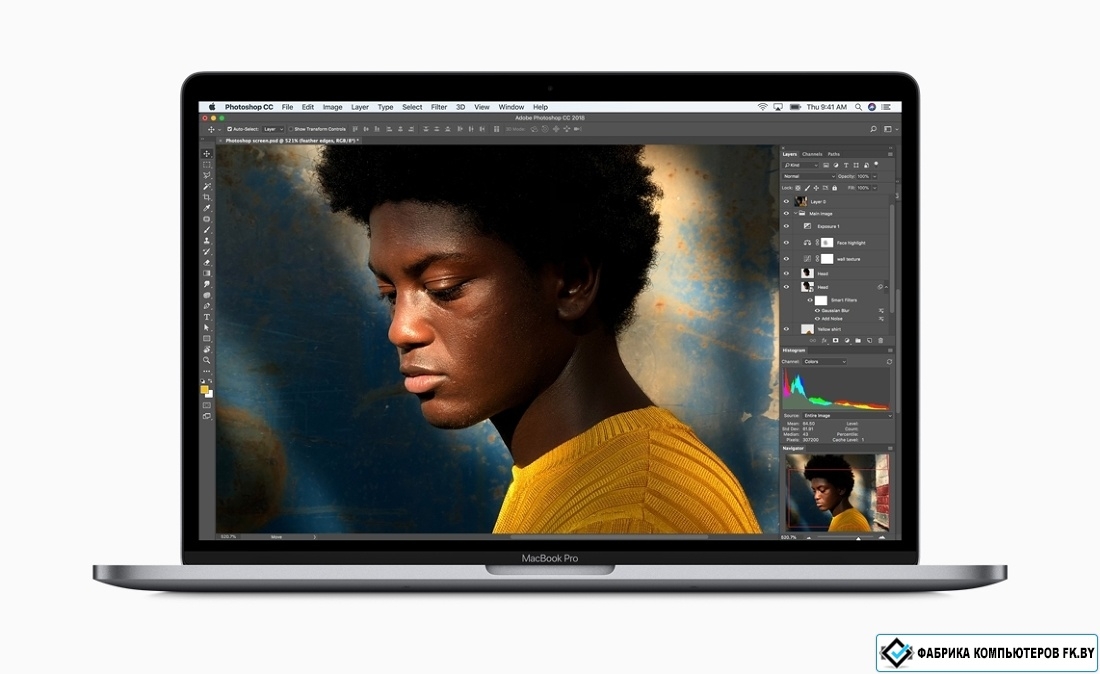Create a new group folder

pos(858,340)
